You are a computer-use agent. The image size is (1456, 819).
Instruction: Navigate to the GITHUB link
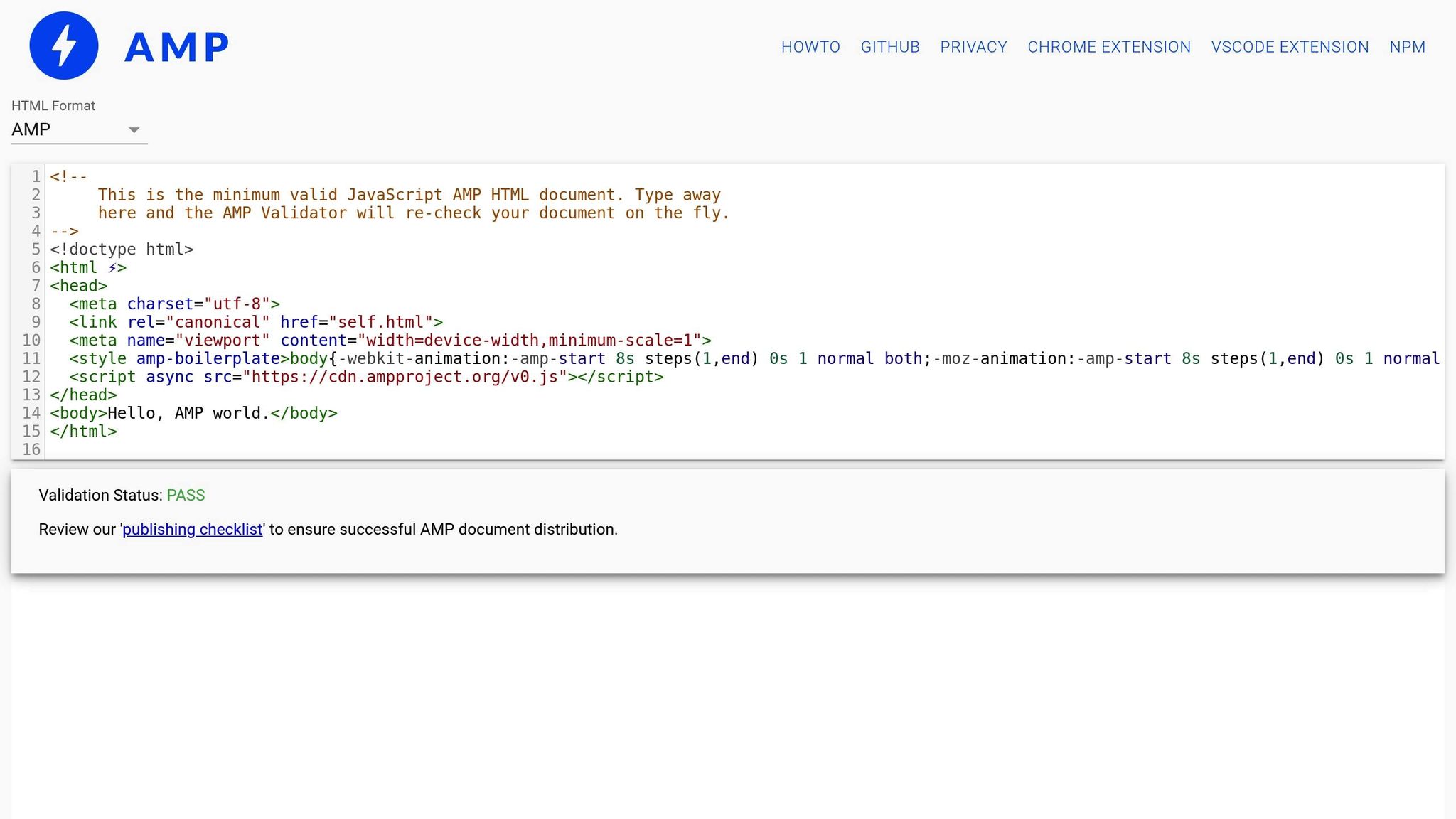point(890,47)
